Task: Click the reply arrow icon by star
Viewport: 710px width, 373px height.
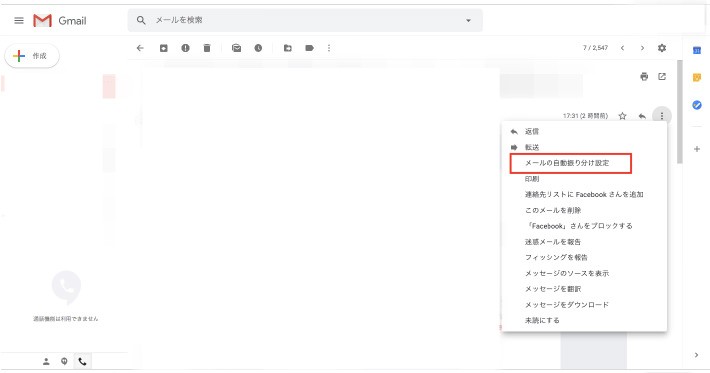Action: click(642, 116)
